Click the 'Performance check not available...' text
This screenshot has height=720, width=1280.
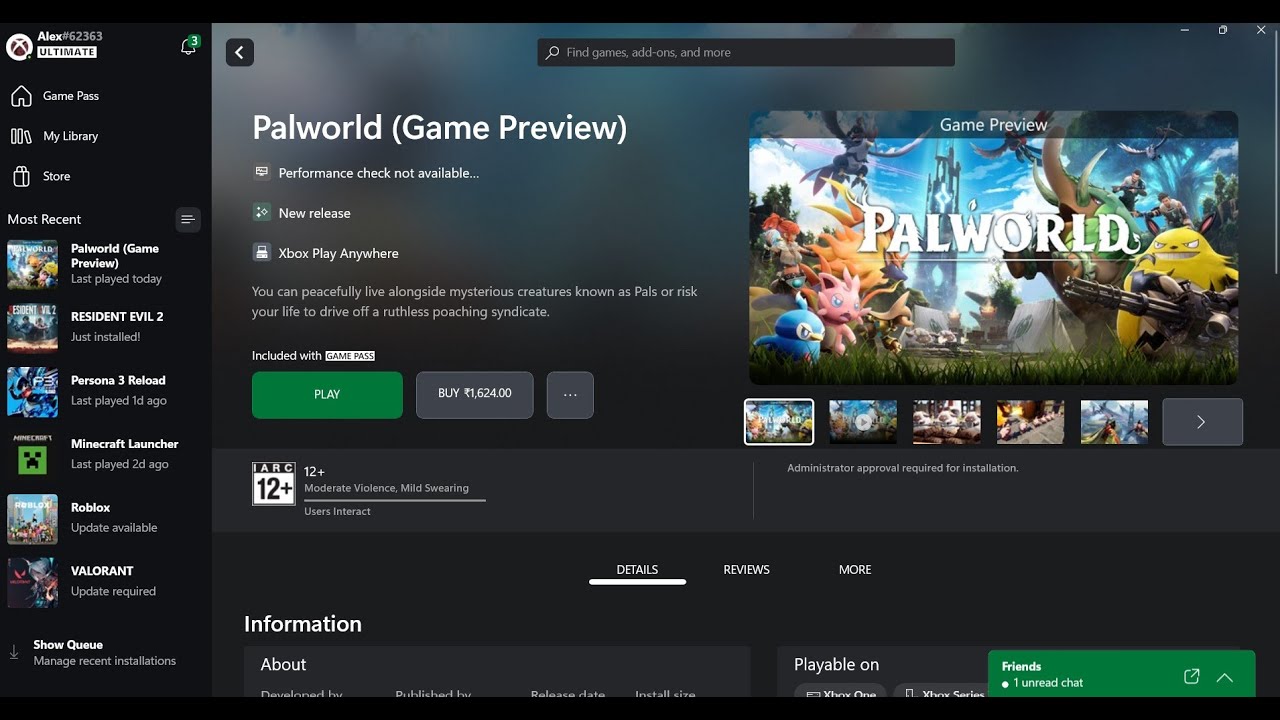(x=379, y=173)
